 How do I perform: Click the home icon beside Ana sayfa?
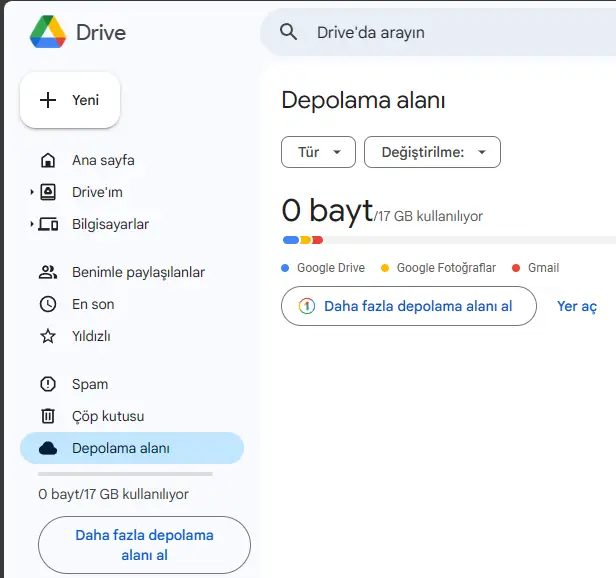coord(48,160)
